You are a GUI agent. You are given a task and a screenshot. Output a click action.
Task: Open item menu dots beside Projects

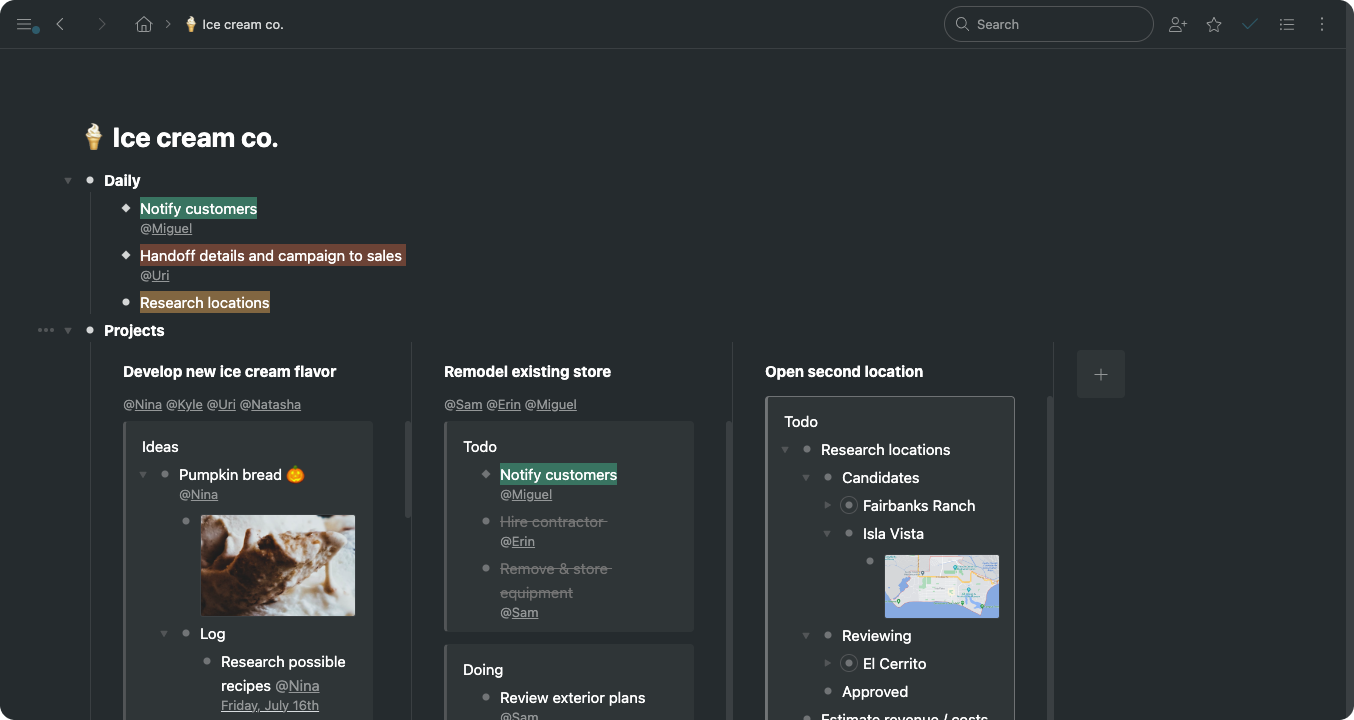tap(46, 330)
